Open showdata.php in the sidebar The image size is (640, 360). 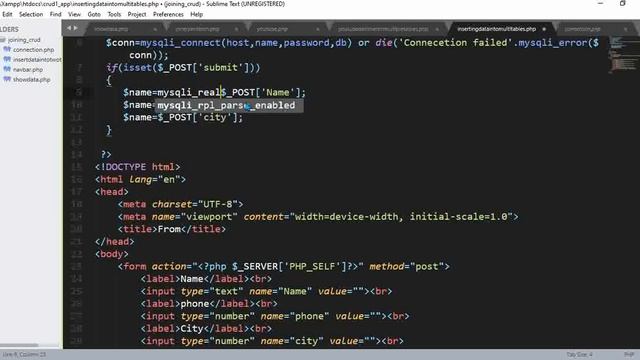tap(31, 80)
